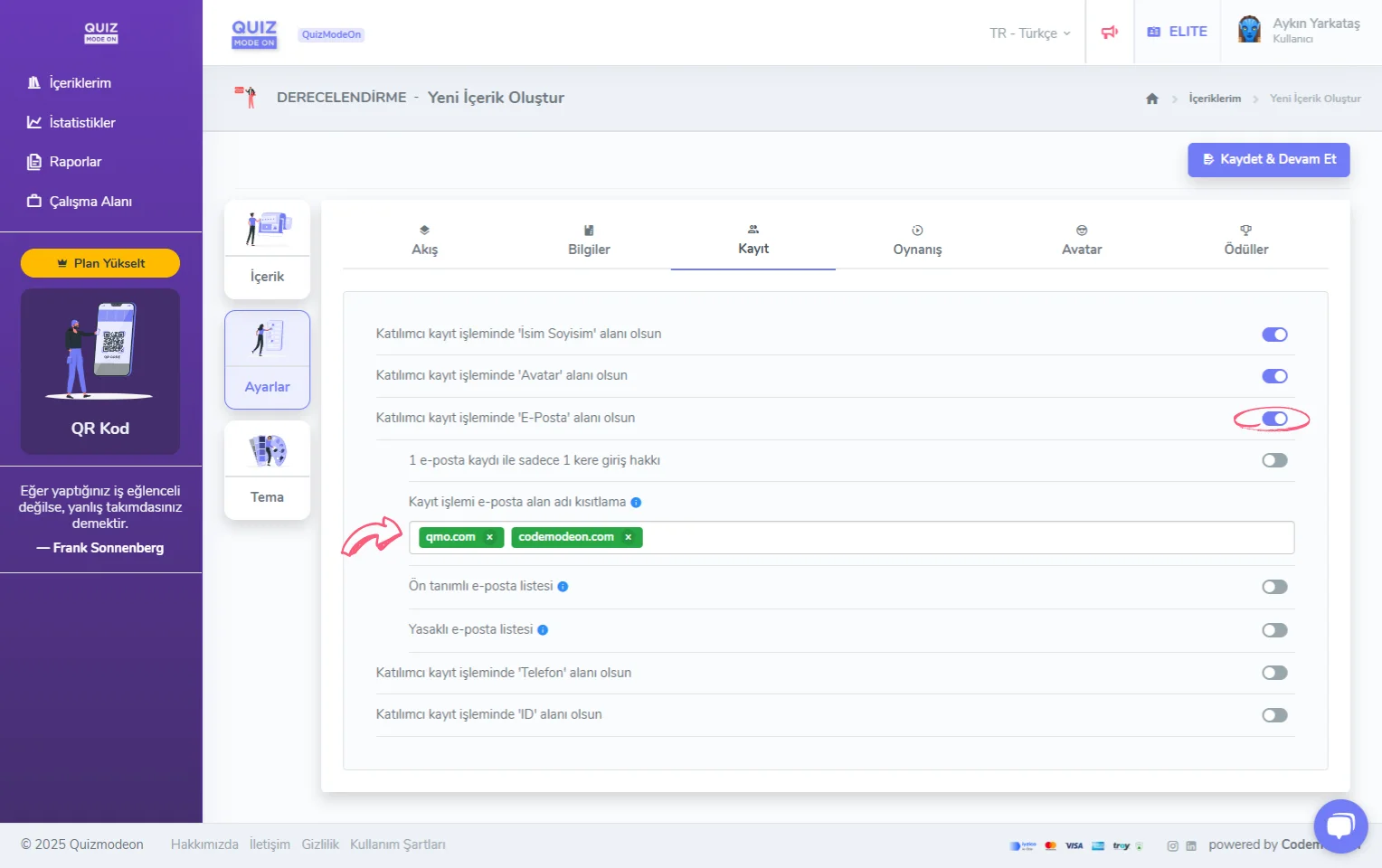Image resolution: width=1382 pixels, height=868 pixels.
Task: Click the user avatar picture
Action: click(1249, 30)
